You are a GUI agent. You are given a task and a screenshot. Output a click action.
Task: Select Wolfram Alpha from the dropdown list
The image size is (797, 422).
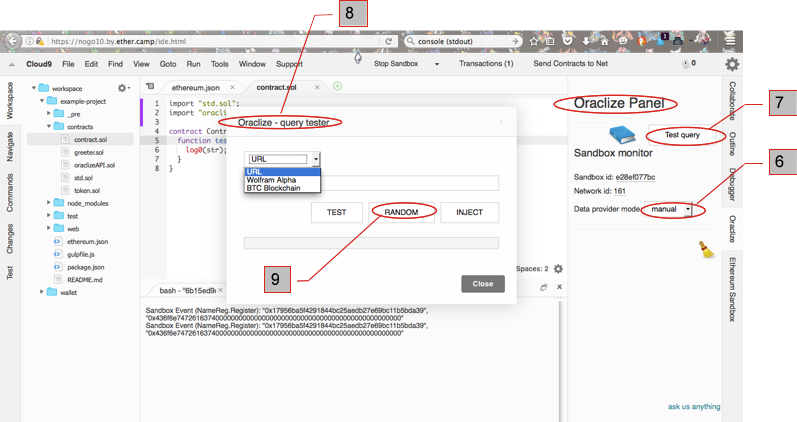(282, 180)
